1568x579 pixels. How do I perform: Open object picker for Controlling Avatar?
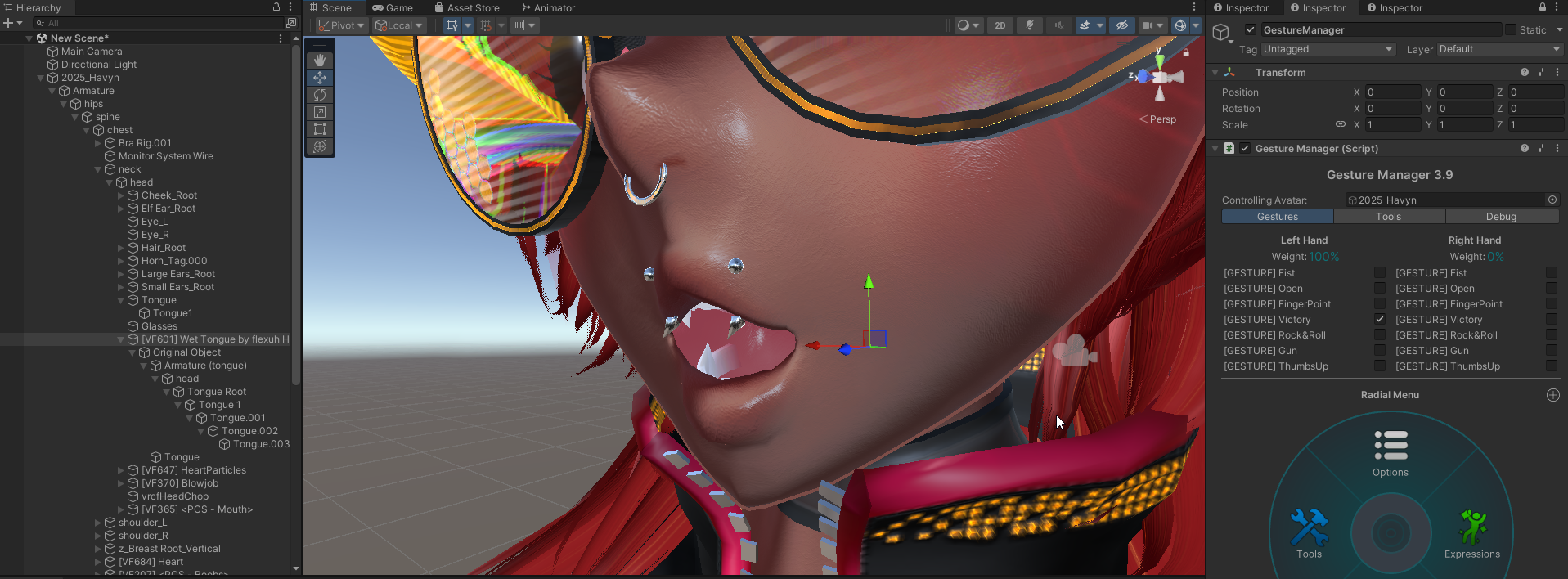click(x=1552, y=200)
